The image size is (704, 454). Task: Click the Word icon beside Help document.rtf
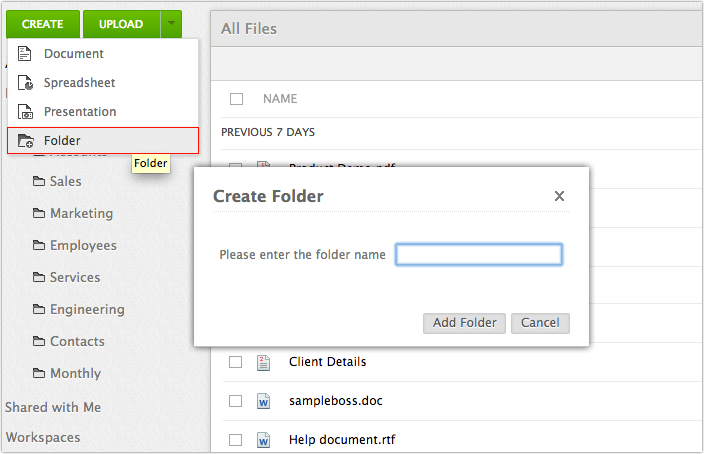tap(264, 440)
